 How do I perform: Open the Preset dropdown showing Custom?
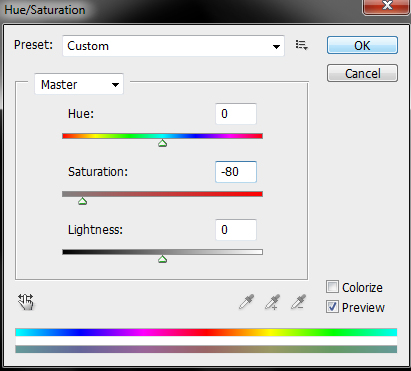tap(173, 46)
